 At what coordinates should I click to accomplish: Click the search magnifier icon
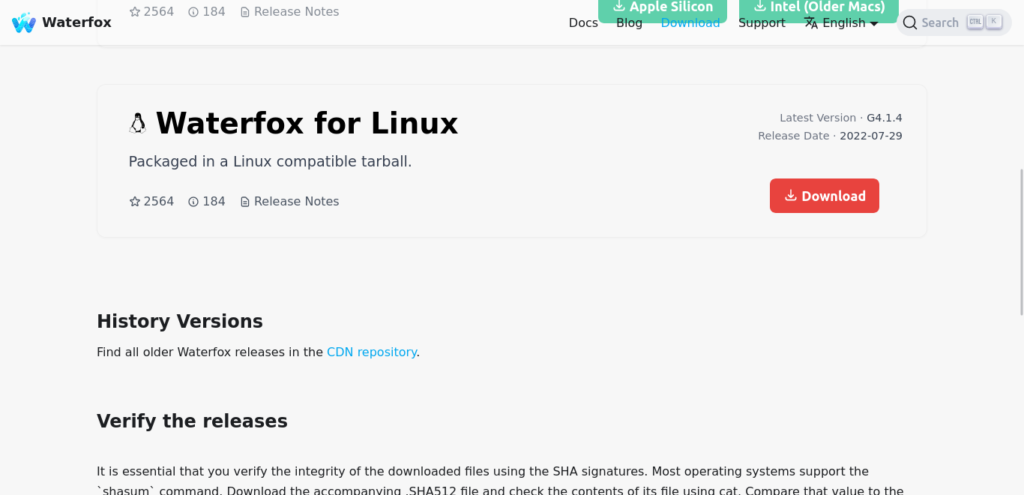[x=910, y=23]
